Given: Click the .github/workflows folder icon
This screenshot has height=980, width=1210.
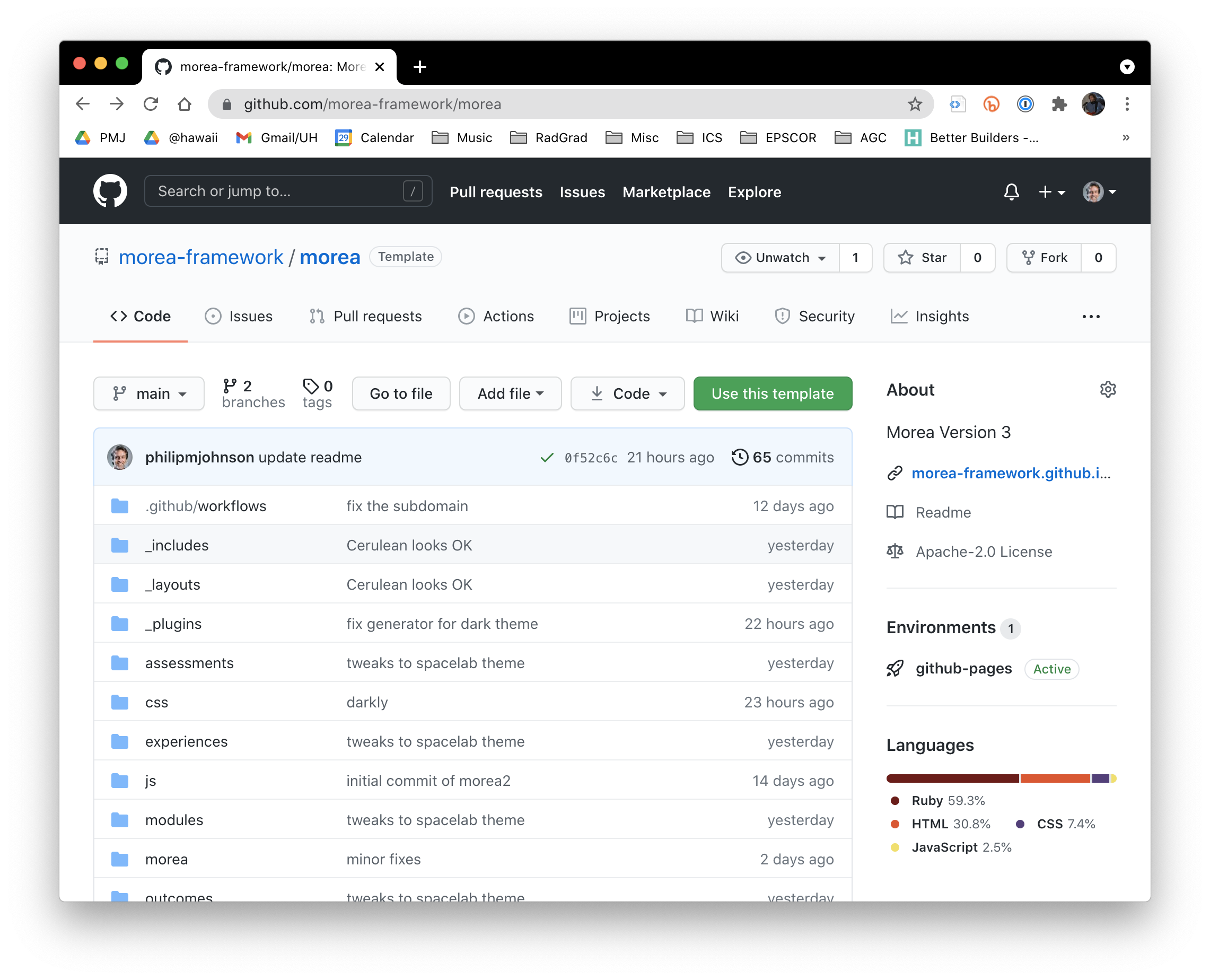Looking at the screenshot, I should tap(120, 506).
